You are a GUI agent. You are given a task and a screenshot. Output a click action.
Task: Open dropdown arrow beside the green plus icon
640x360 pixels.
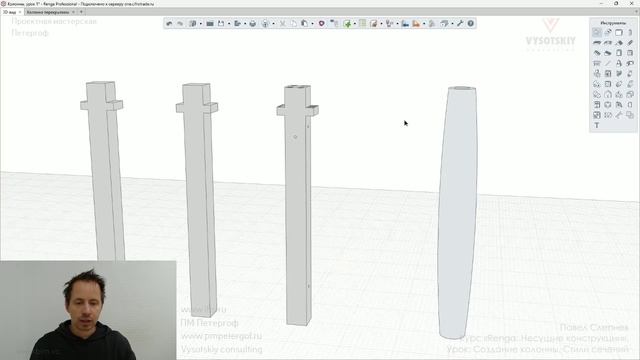click(x=354, y=24)
